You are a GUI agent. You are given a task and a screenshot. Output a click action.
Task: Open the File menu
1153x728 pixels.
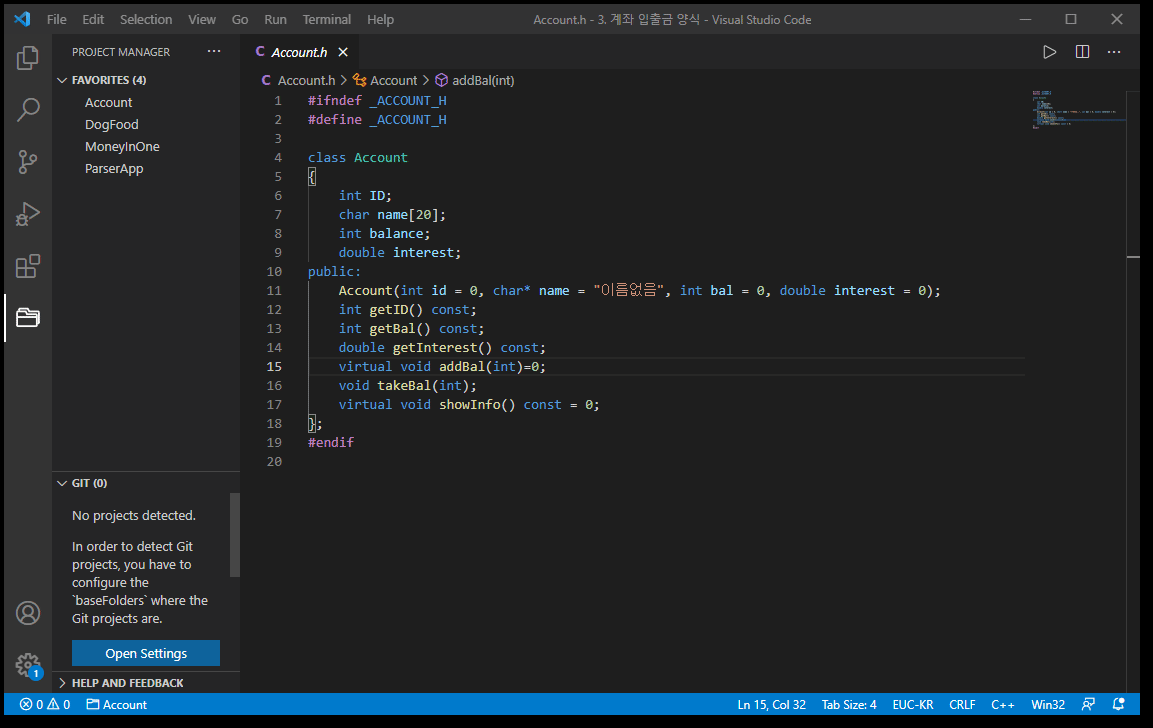click(x=57, y=20)
